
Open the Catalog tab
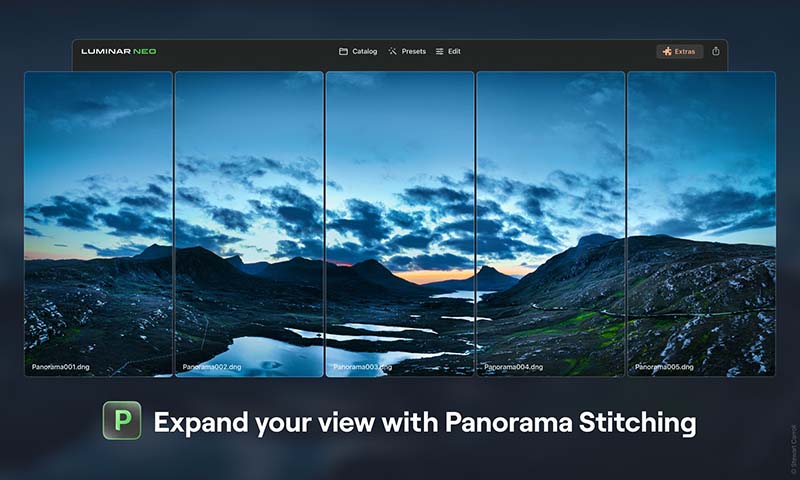(x=358, y=51)
